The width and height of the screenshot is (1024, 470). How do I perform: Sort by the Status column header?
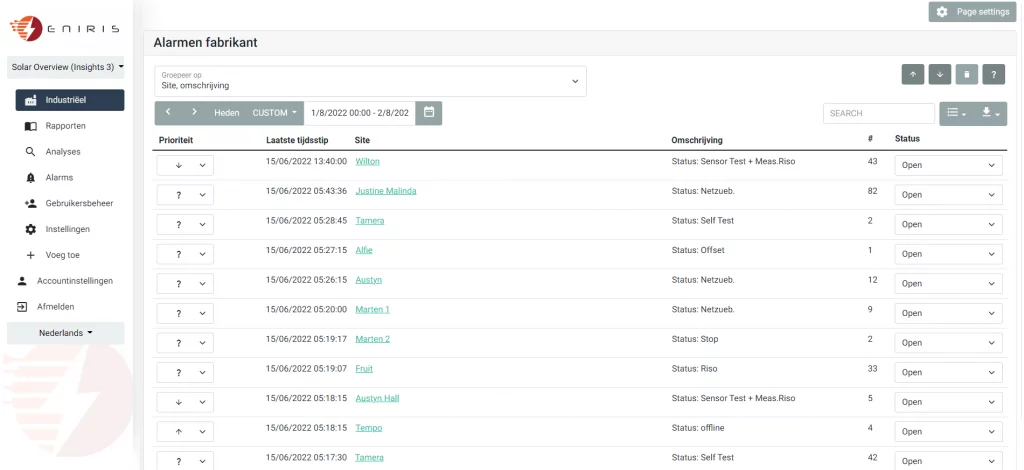pos(907,139)
